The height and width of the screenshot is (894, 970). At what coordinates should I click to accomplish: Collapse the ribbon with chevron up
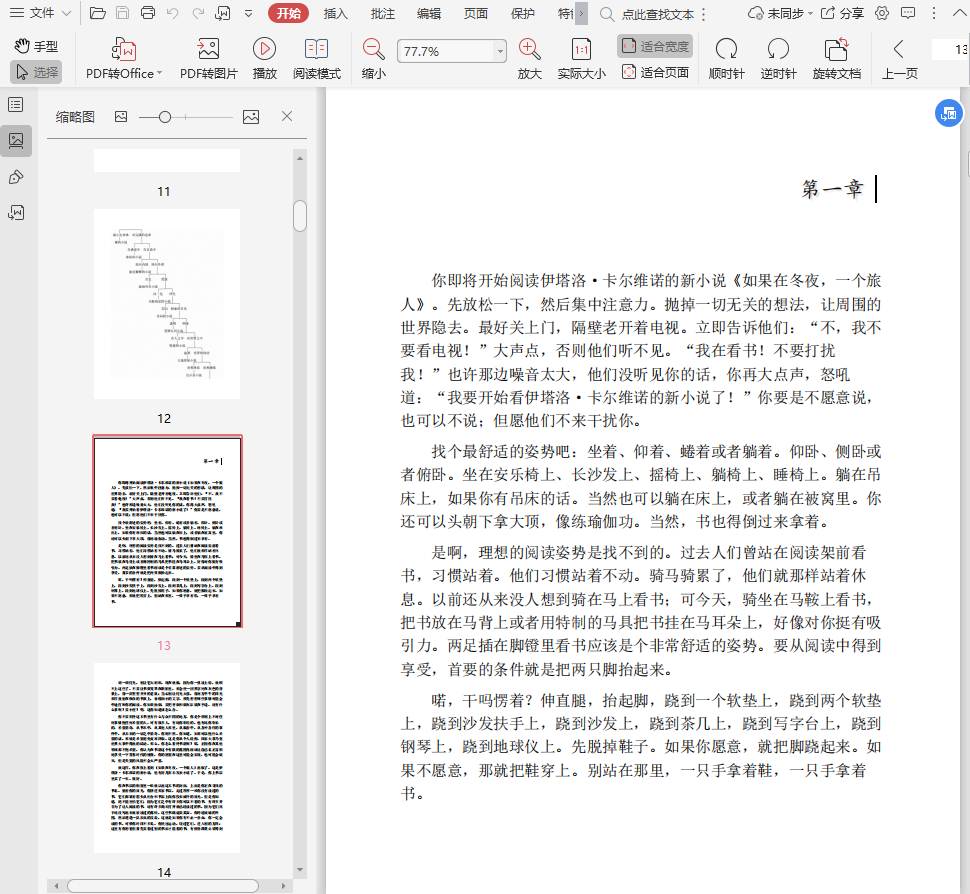coord(958,13)
